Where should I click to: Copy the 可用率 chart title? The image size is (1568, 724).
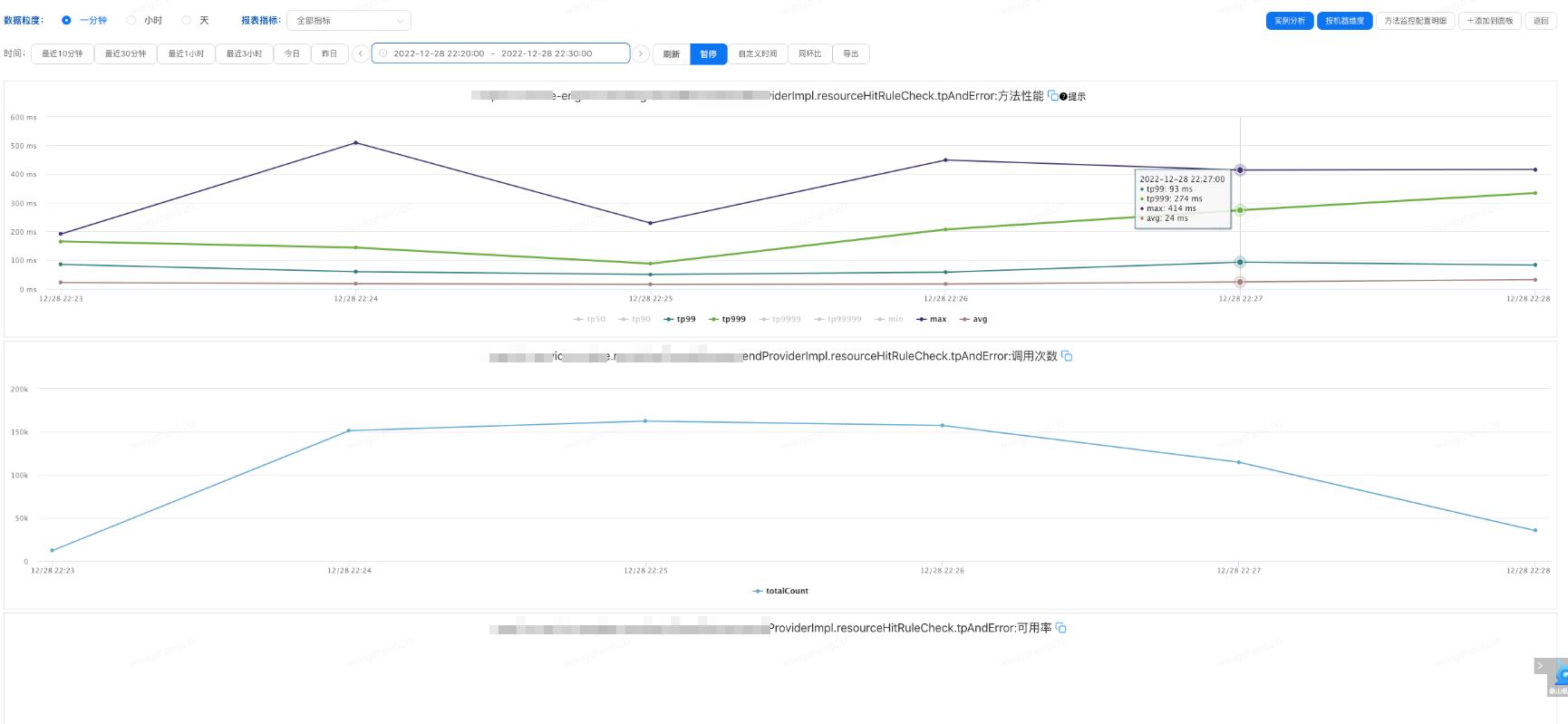click(1061, 628)
